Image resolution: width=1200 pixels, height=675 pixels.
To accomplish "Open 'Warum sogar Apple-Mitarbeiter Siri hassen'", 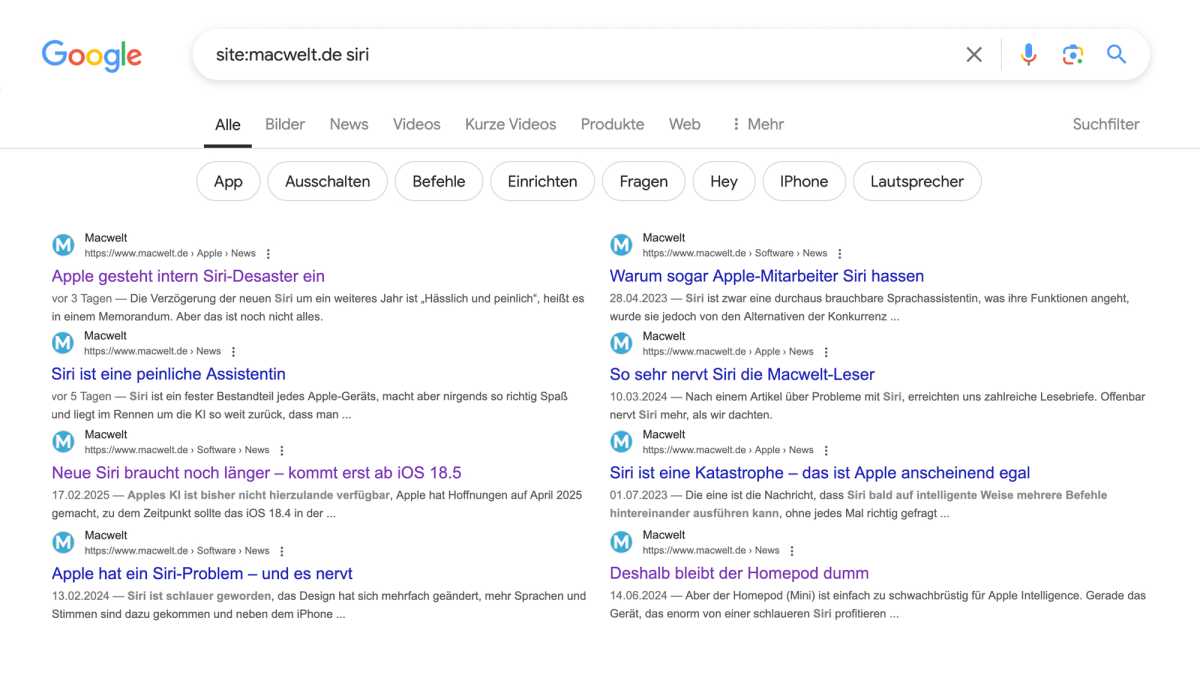I will (x=767, y=276).
